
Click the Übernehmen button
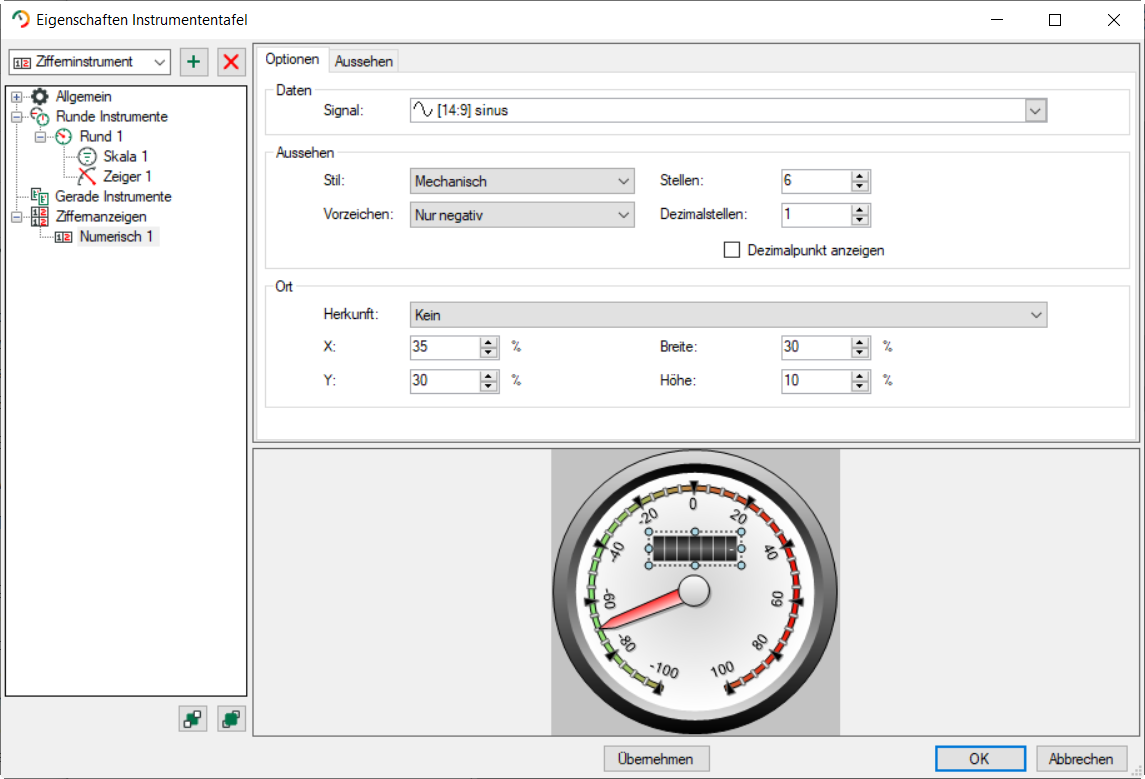pos(656,759)
